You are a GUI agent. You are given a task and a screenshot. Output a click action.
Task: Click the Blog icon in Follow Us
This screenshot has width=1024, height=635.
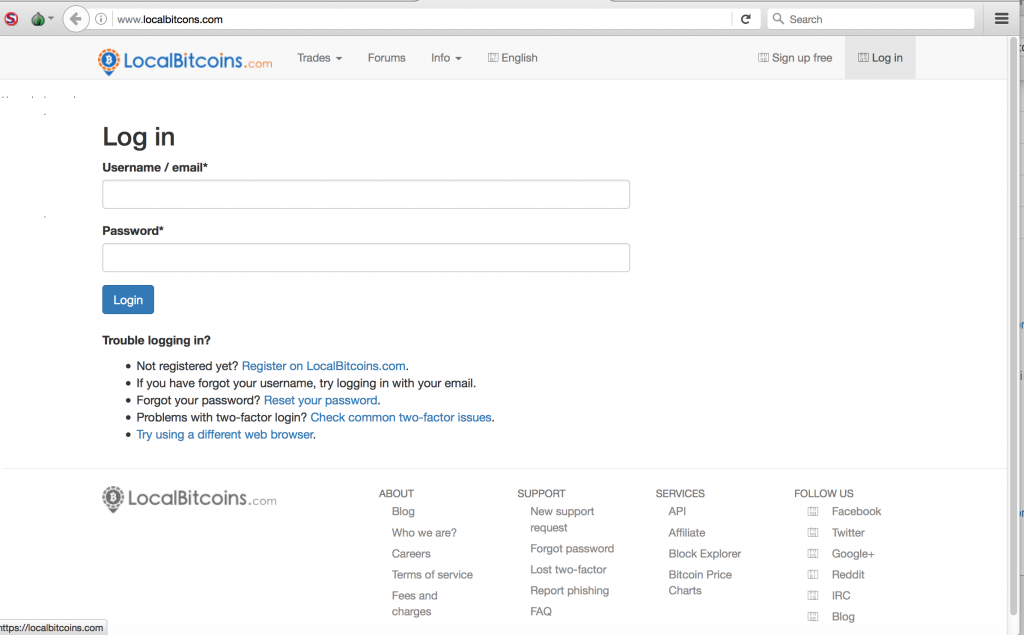click(x=812, y=616)
